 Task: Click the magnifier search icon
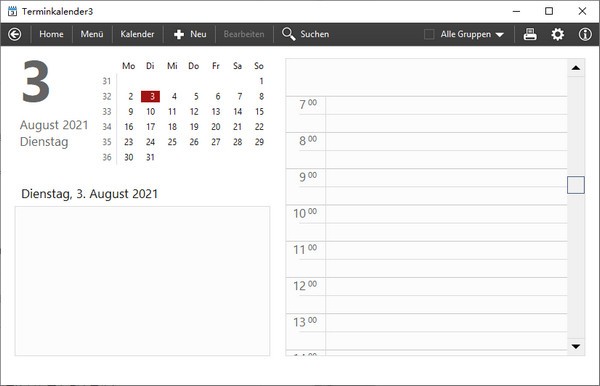click(289, 34)
